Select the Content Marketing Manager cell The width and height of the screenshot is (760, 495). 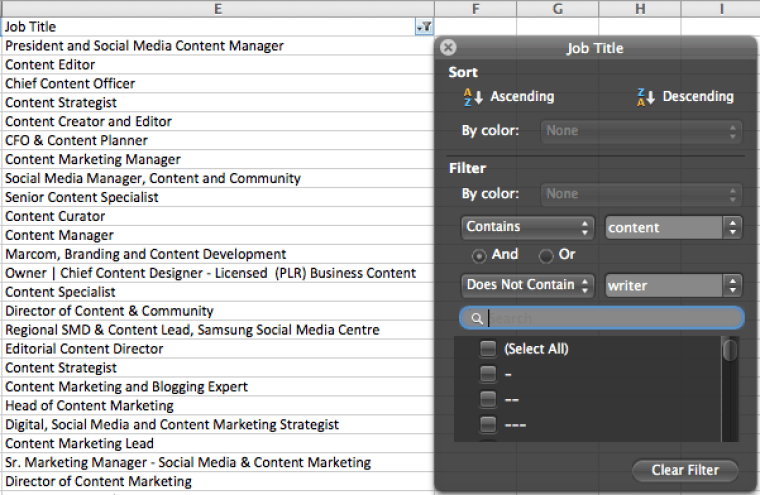click(218, 159)
